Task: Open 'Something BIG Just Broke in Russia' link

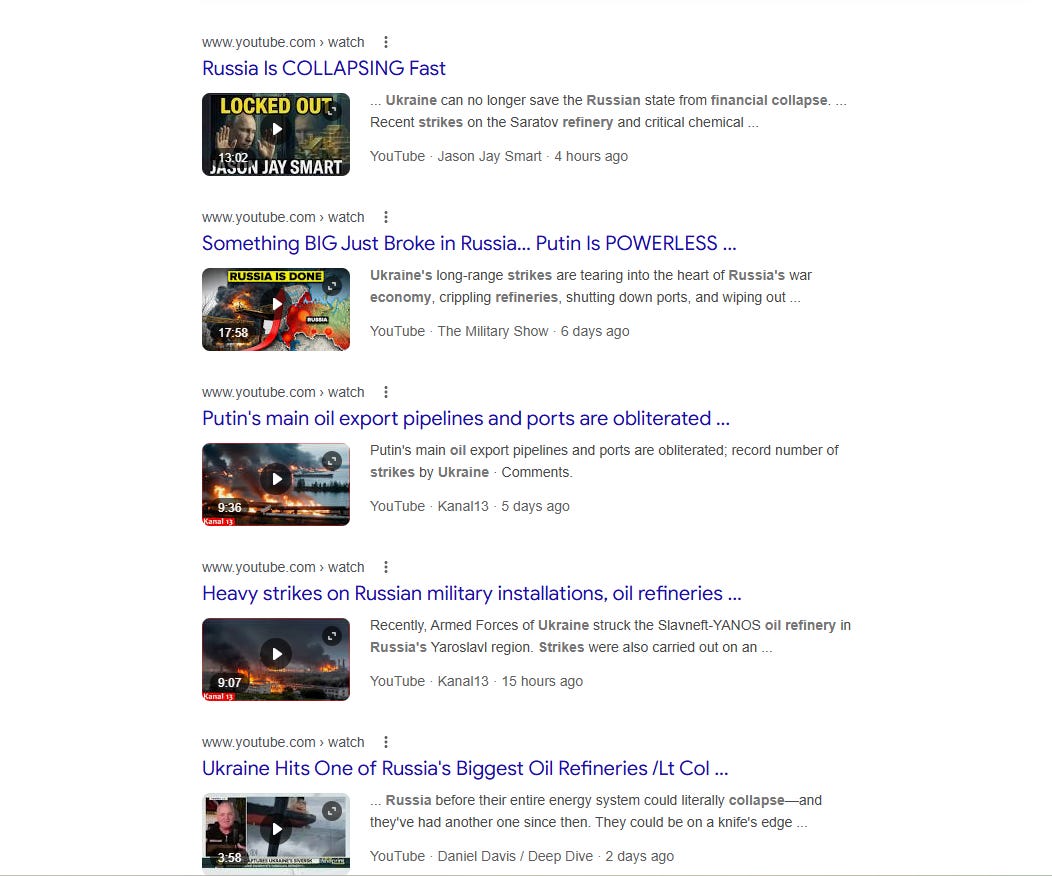Action: click(x=469, y=243)
